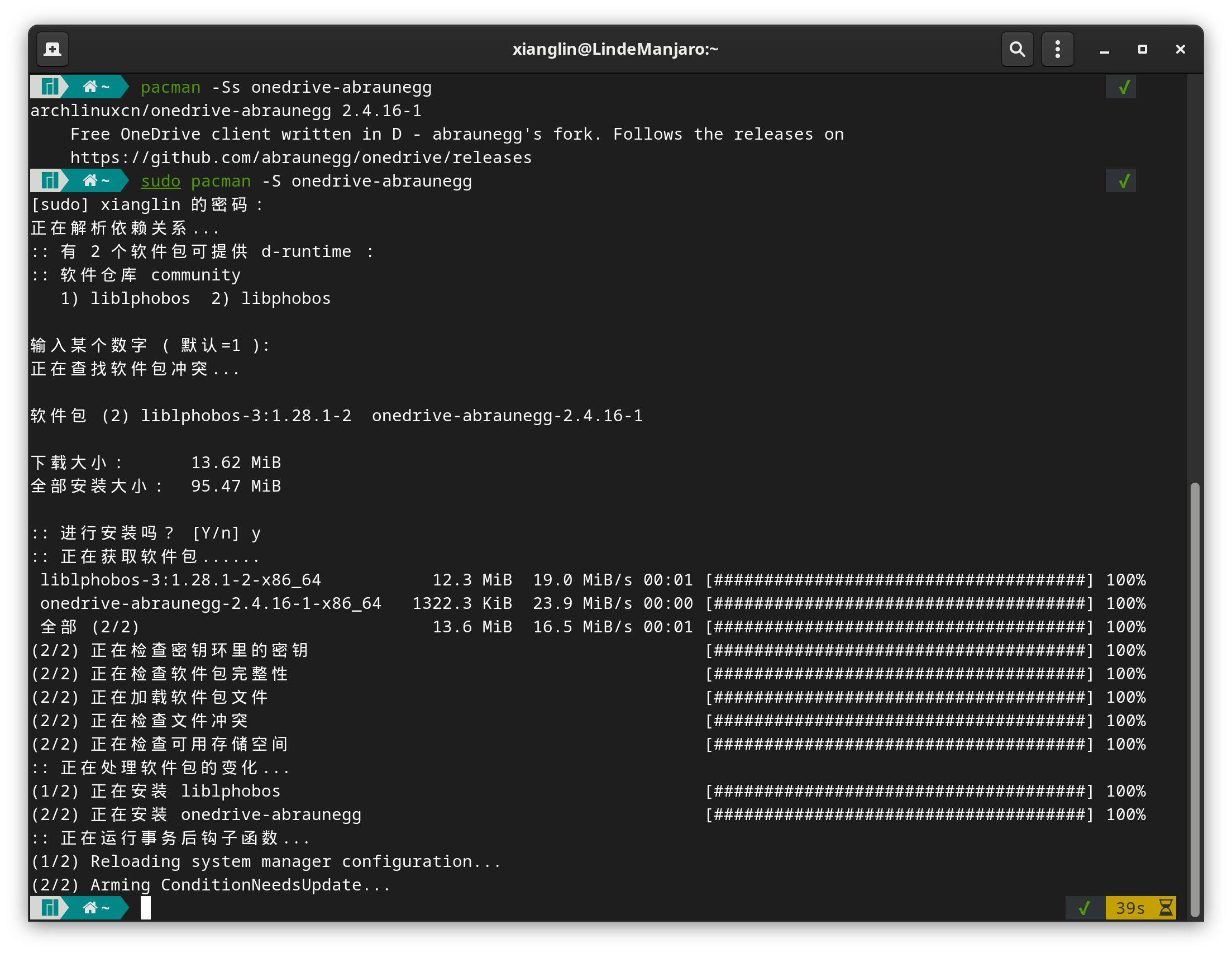The height and width of the screenshot is (953, 1232).
Task: Open the three-dot terminal menu
Action: (1058, 49)
